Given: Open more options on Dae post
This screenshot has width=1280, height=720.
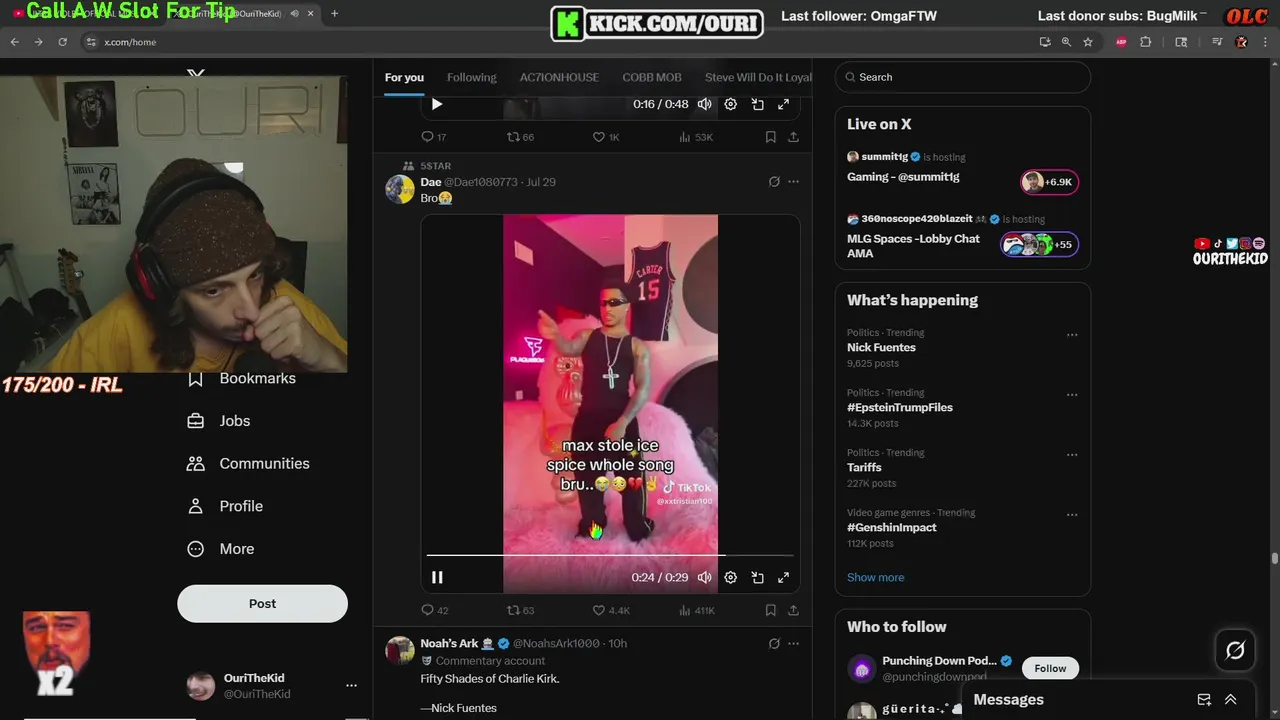Looking at the screenshot, I should click(x=794, y=182).
